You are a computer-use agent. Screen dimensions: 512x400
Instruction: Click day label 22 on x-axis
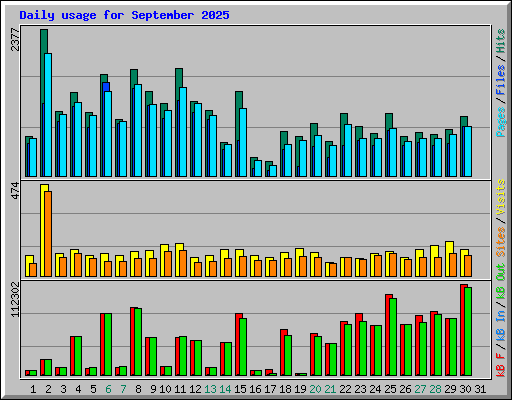(345, 389)
